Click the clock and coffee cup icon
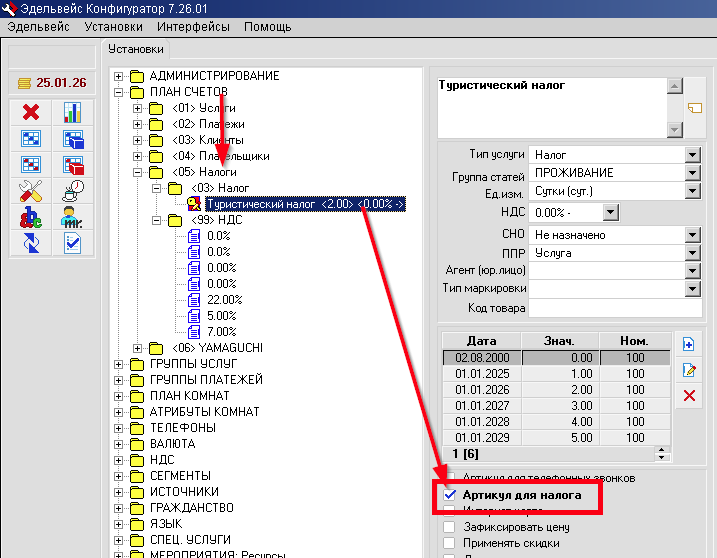The image size is (717, 558). click(73, 191)
